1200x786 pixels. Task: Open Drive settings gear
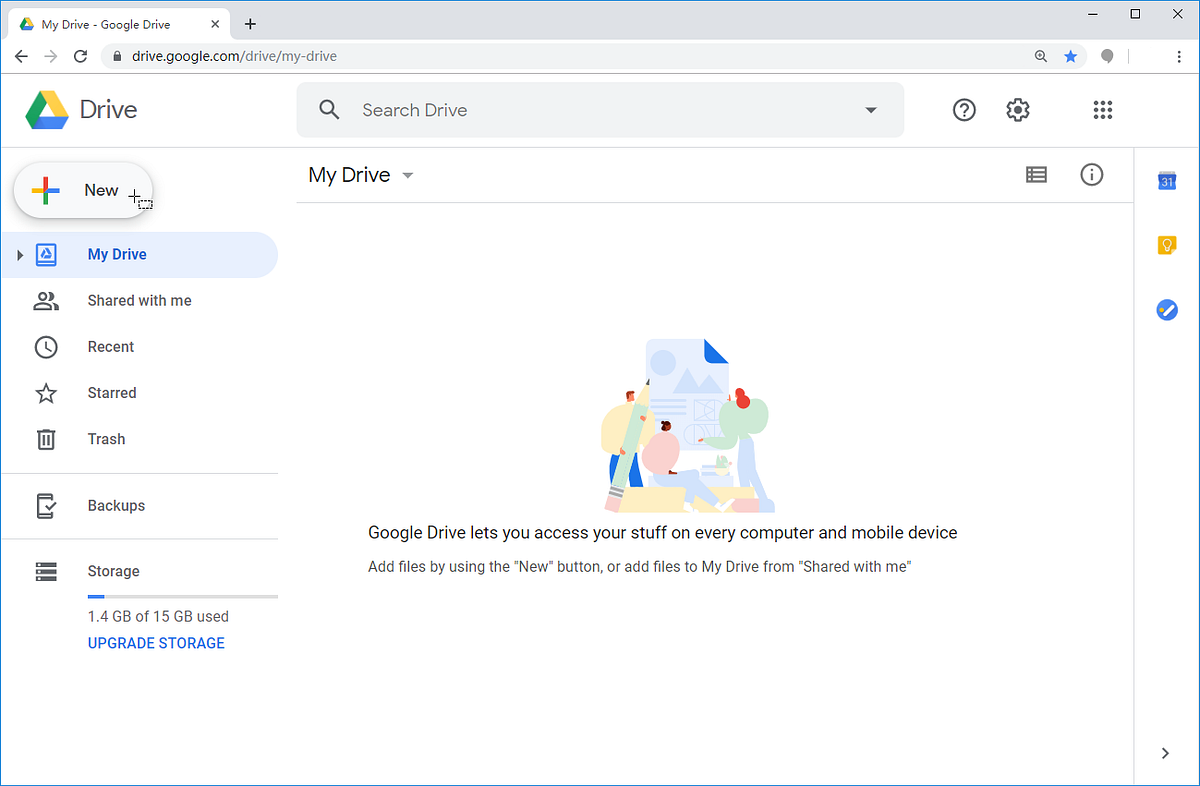click(x=1017, y=110)
